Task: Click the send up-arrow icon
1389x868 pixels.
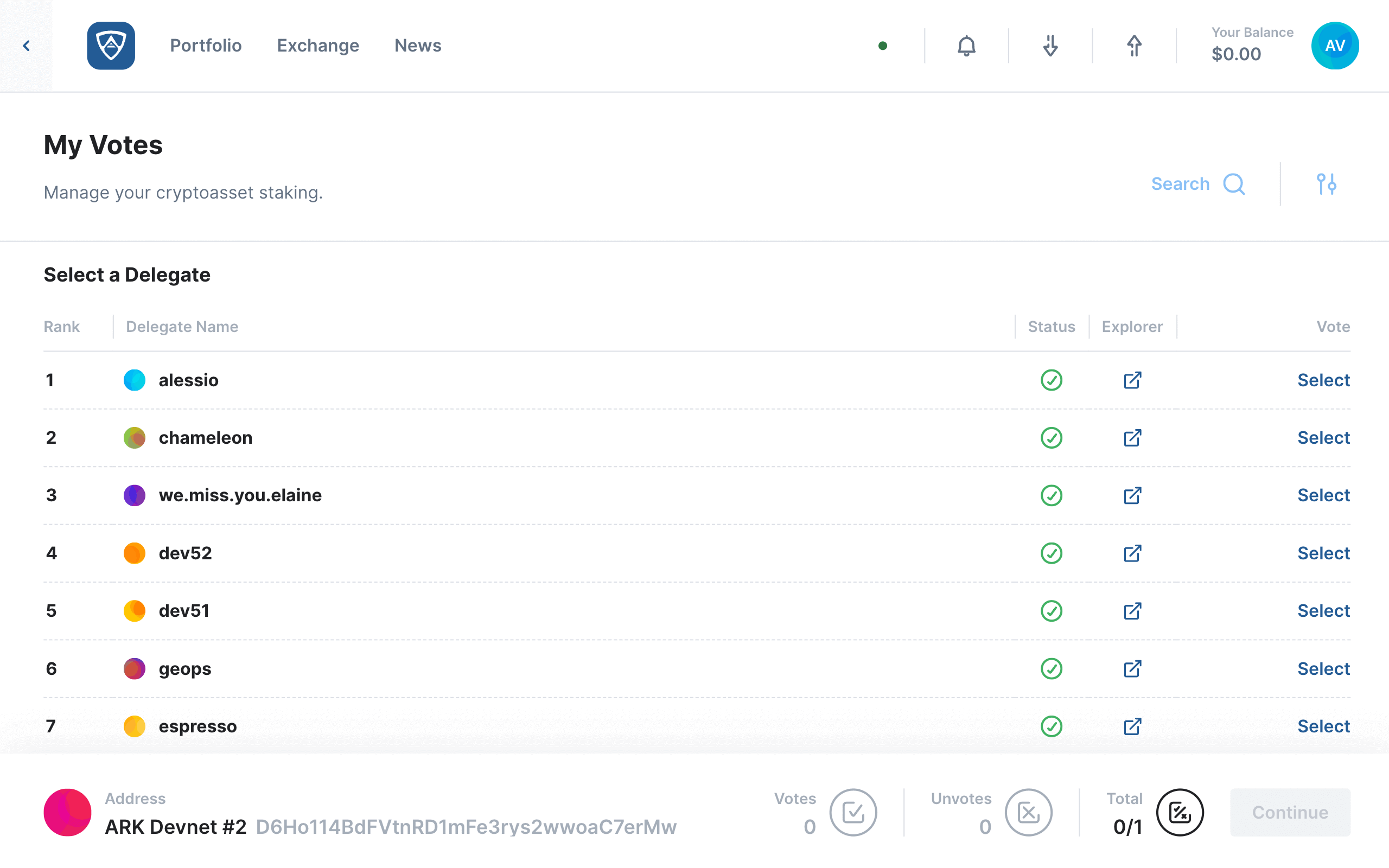Action: 1134,46
